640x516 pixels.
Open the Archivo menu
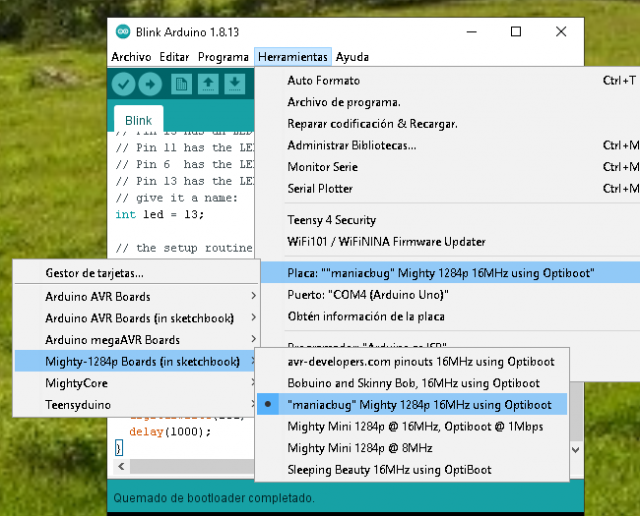click(x=131, y=57)
